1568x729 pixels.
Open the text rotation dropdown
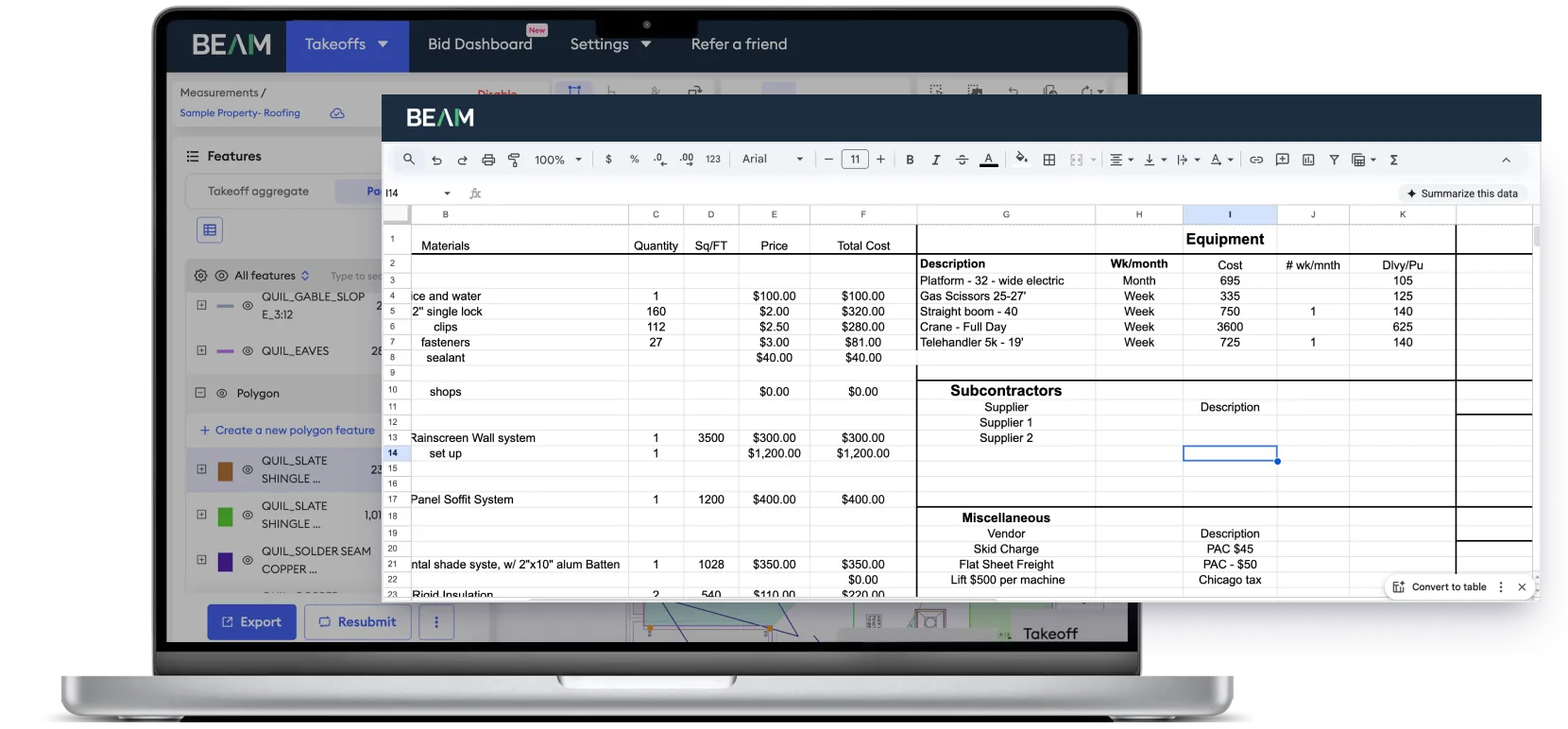click(x=1222, y=160)
